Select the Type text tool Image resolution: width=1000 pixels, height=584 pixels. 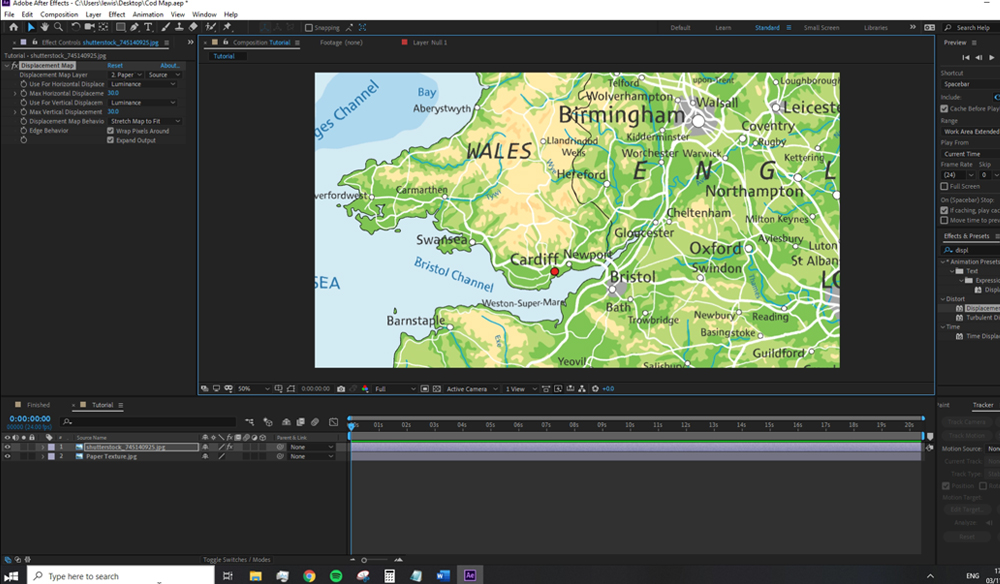148,27
